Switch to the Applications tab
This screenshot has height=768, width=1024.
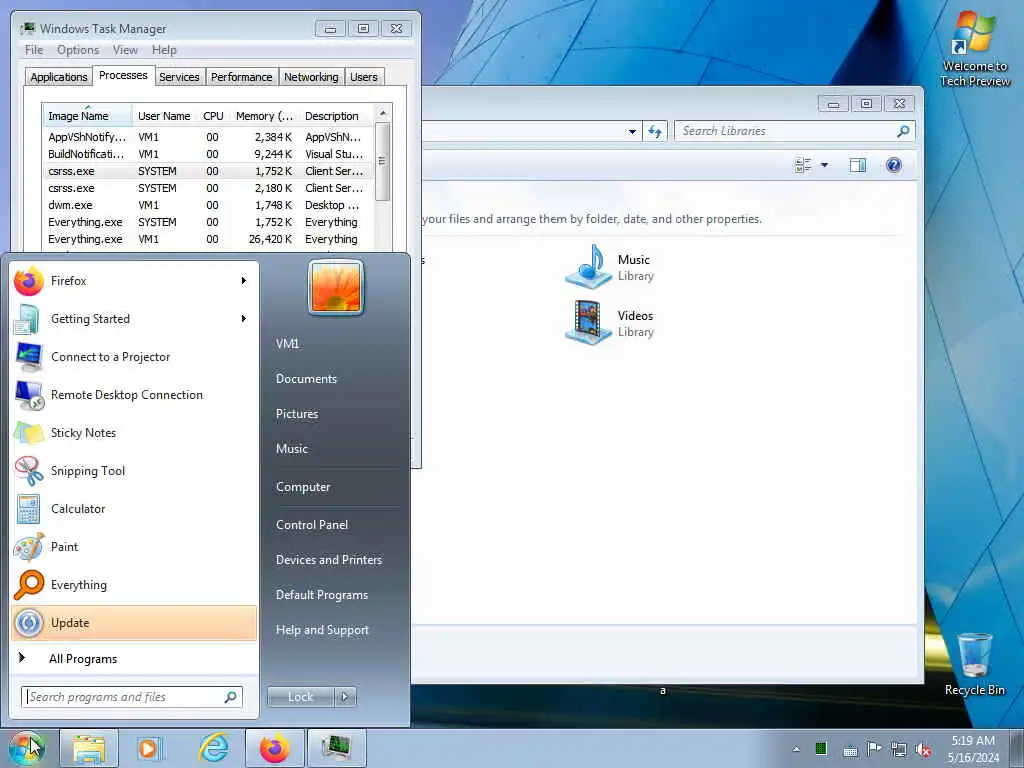click(x=59, y=77)
